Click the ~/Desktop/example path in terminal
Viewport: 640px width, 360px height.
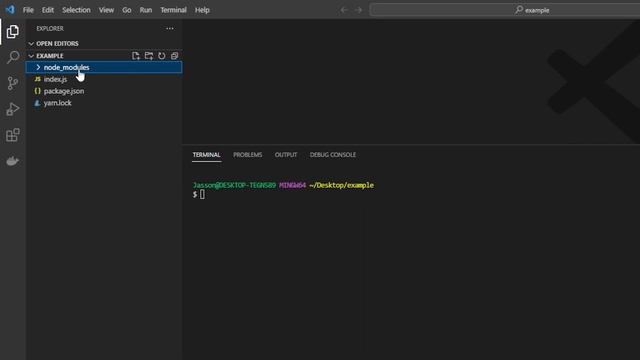tap(342, 185)
